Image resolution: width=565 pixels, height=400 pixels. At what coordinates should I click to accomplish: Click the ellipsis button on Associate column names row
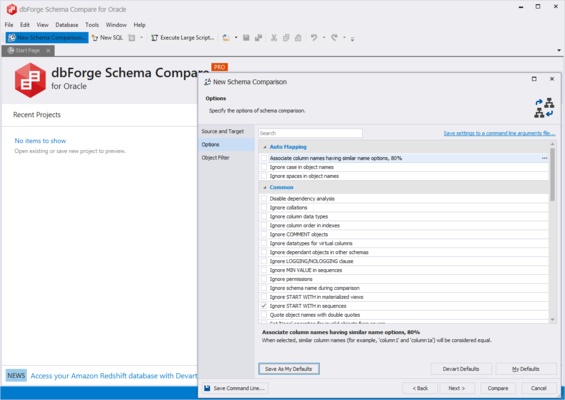click(544, 158)
